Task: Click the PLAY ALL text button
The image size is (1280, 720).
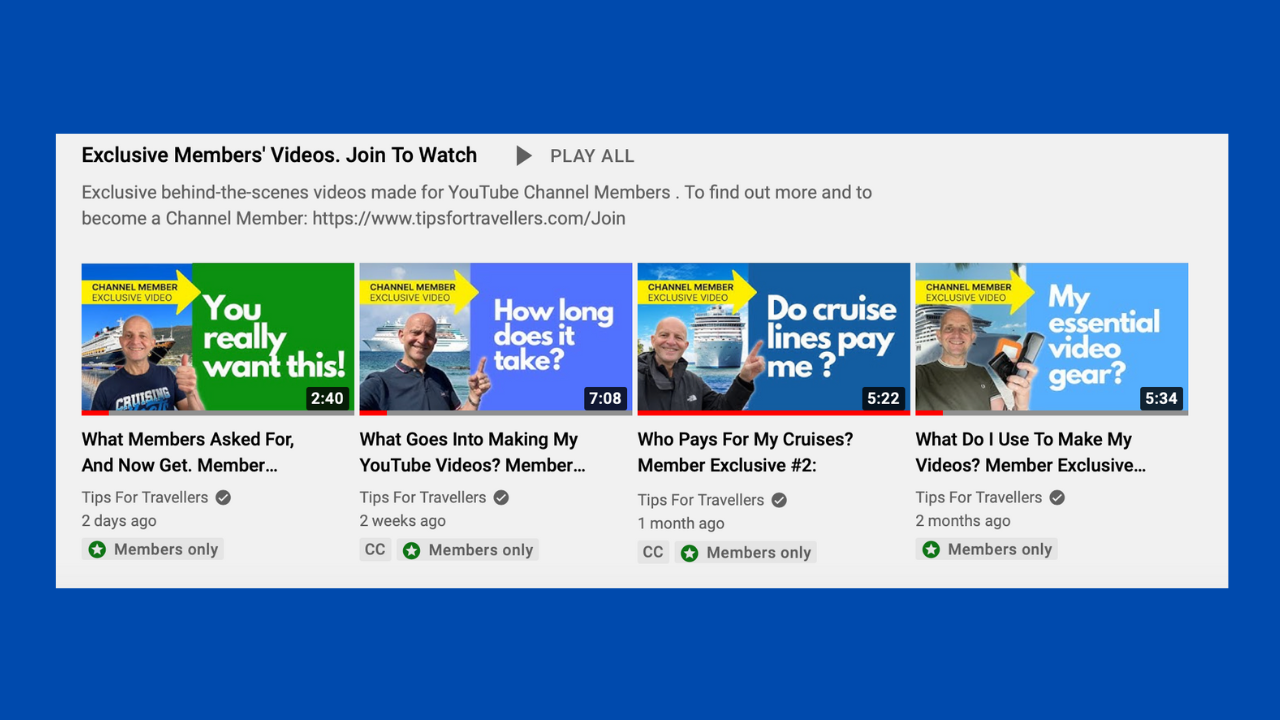Action: pyautogui.click(x=592, y=156)
